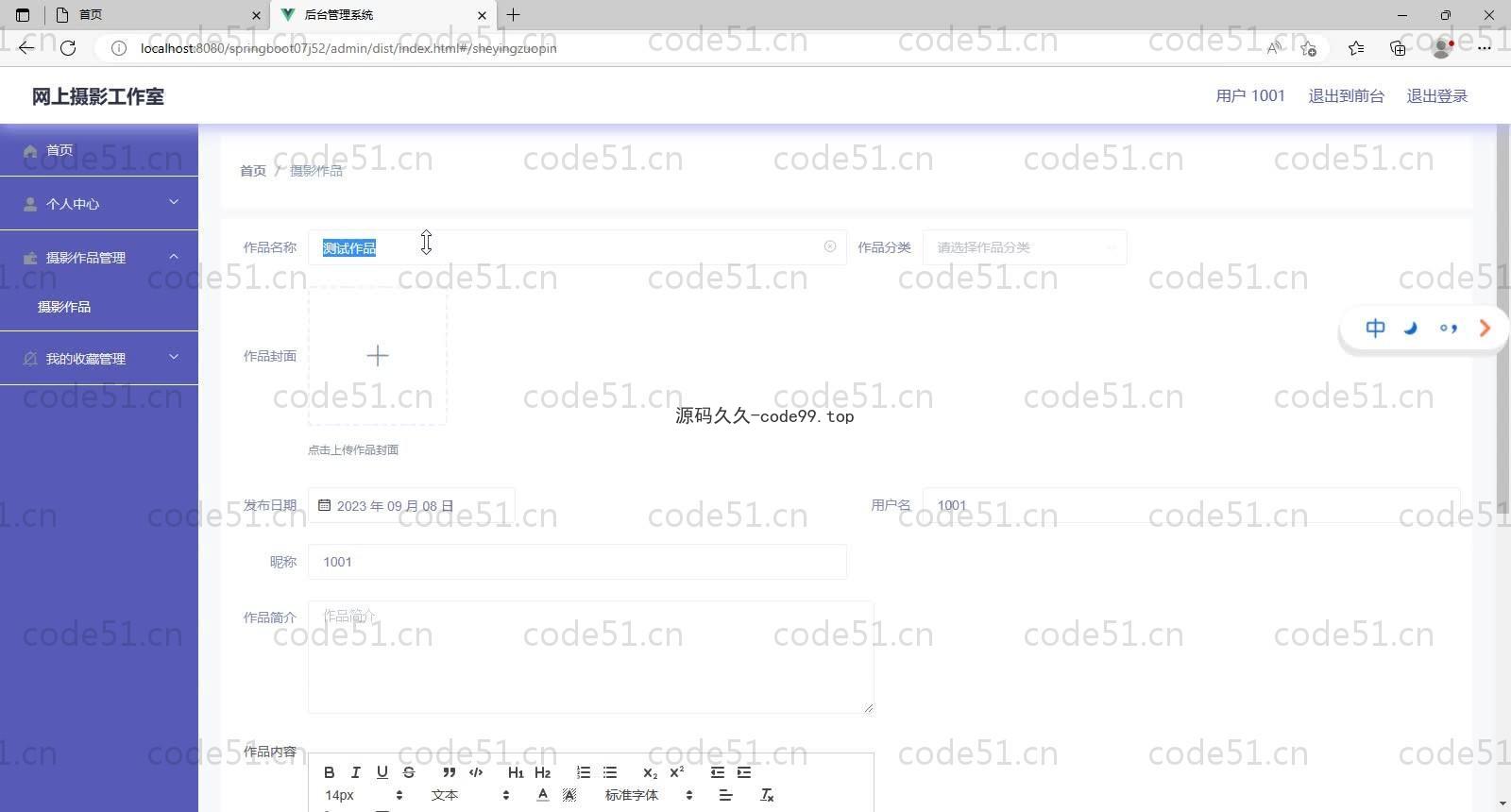The image size is (1511, 812).
Task: Clear the 作品名称 input field
Action: click(830, 246)
